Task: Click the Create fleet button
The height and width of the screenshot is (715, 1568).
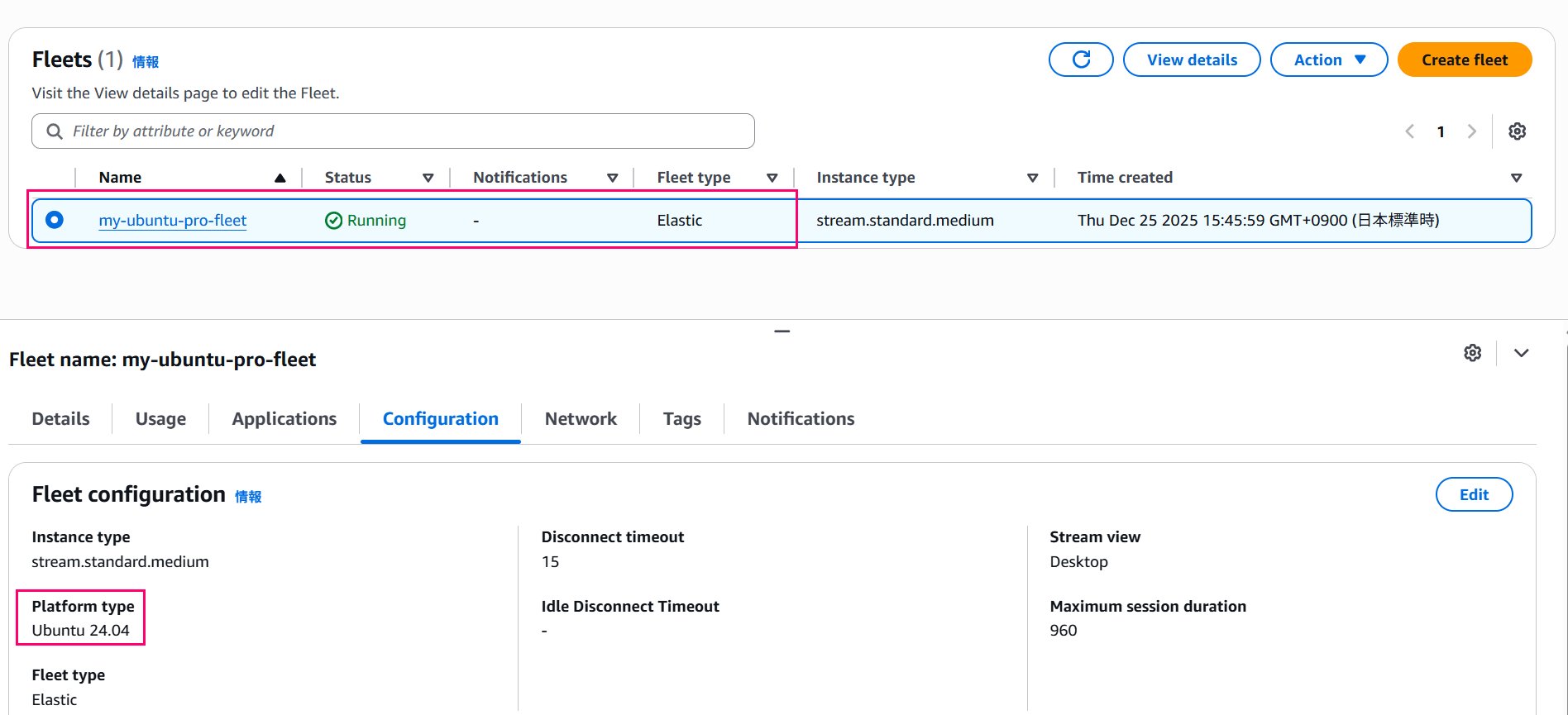Action: point(1465,60)
